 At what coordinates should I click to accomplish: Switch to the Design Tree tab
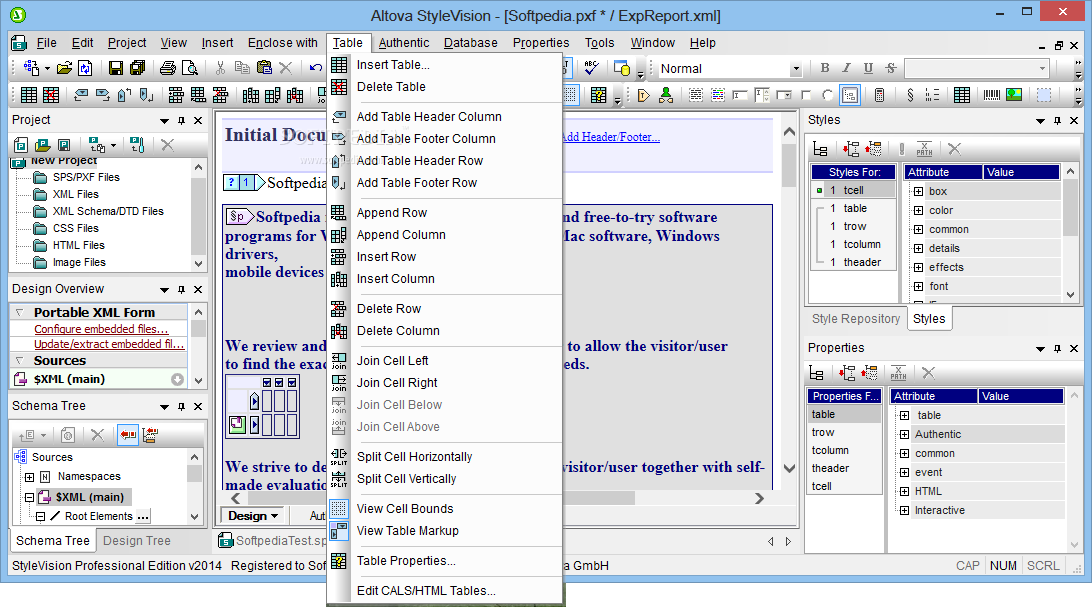[136, 541]
